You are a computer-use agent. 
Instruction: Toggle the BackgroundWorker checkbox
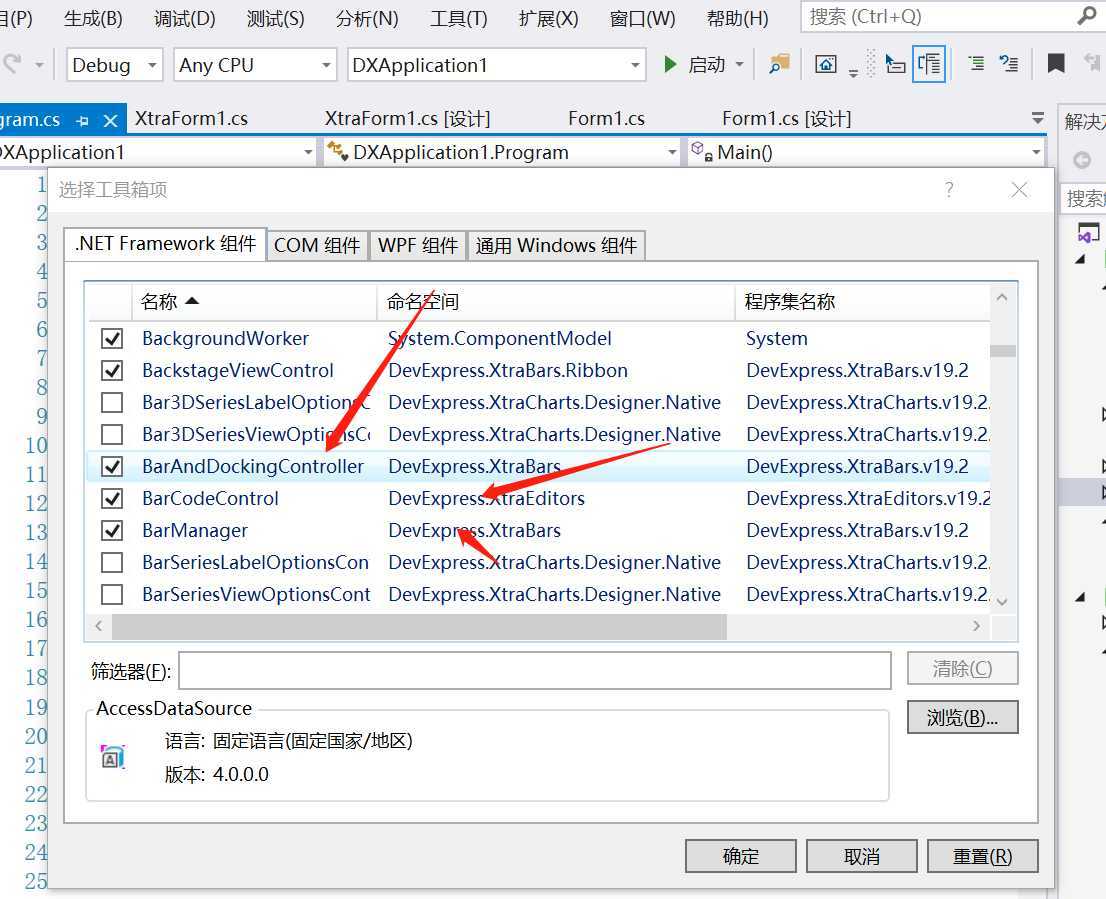coord(111,338)
